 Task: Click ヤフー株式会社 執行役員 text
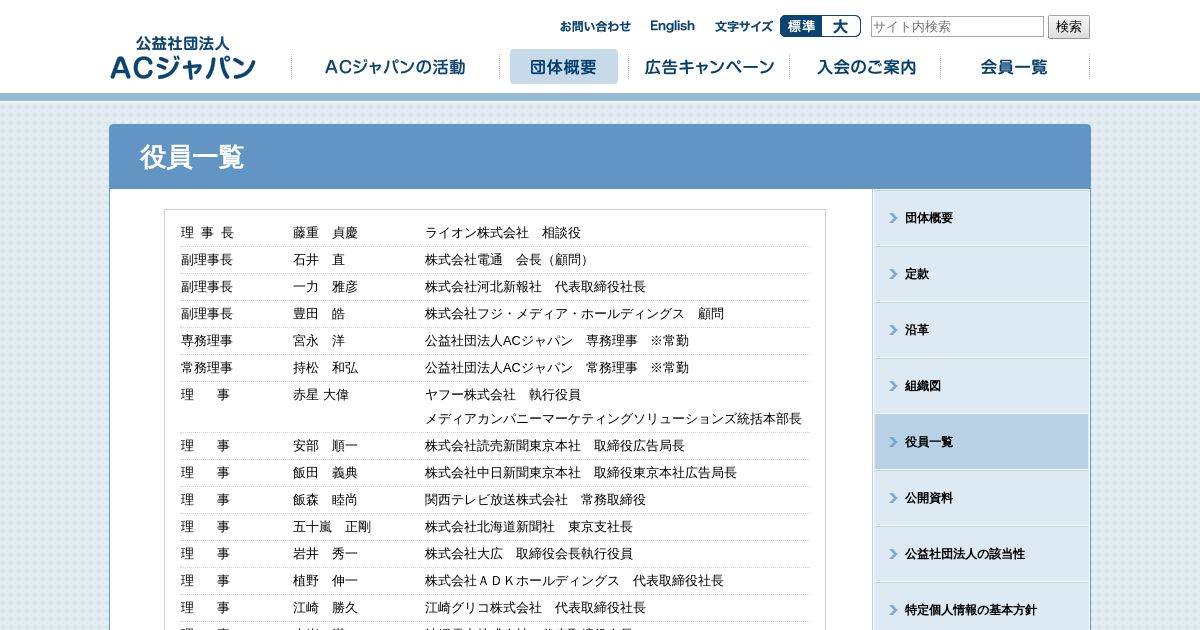[x=502, y=395]
